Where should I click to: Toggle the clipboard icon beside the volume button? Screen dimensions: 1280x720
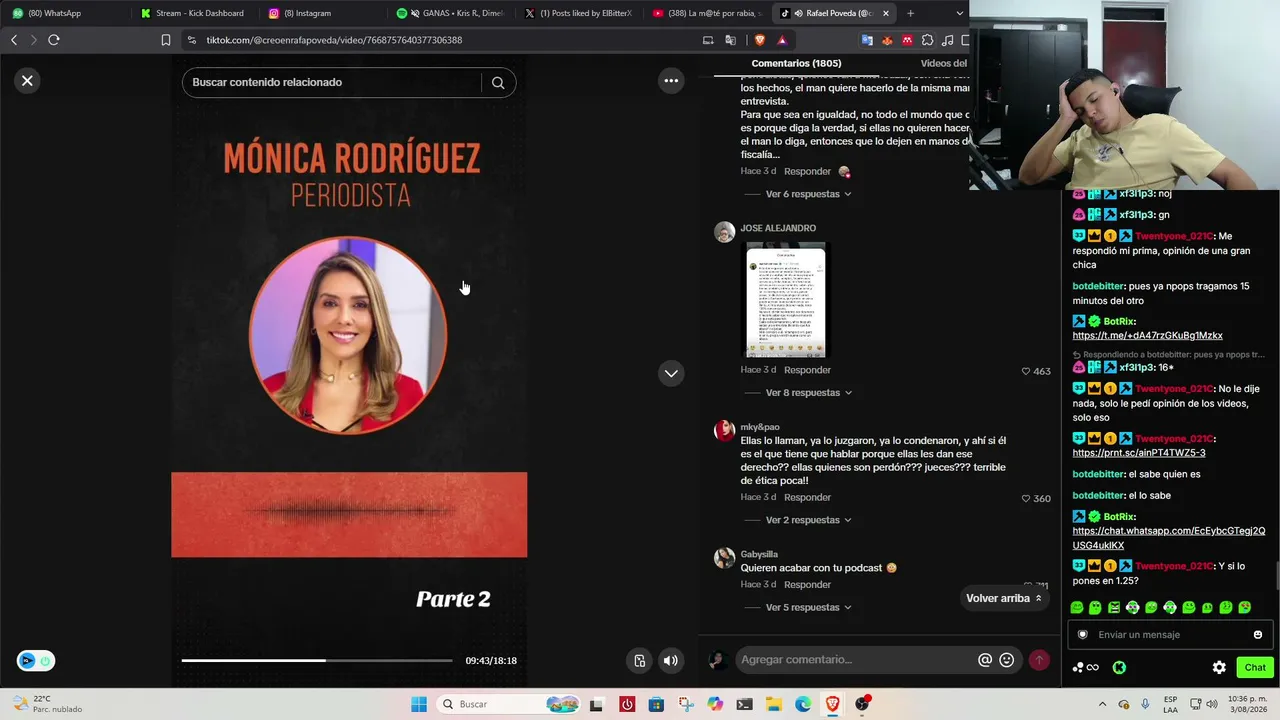[640, 660]
